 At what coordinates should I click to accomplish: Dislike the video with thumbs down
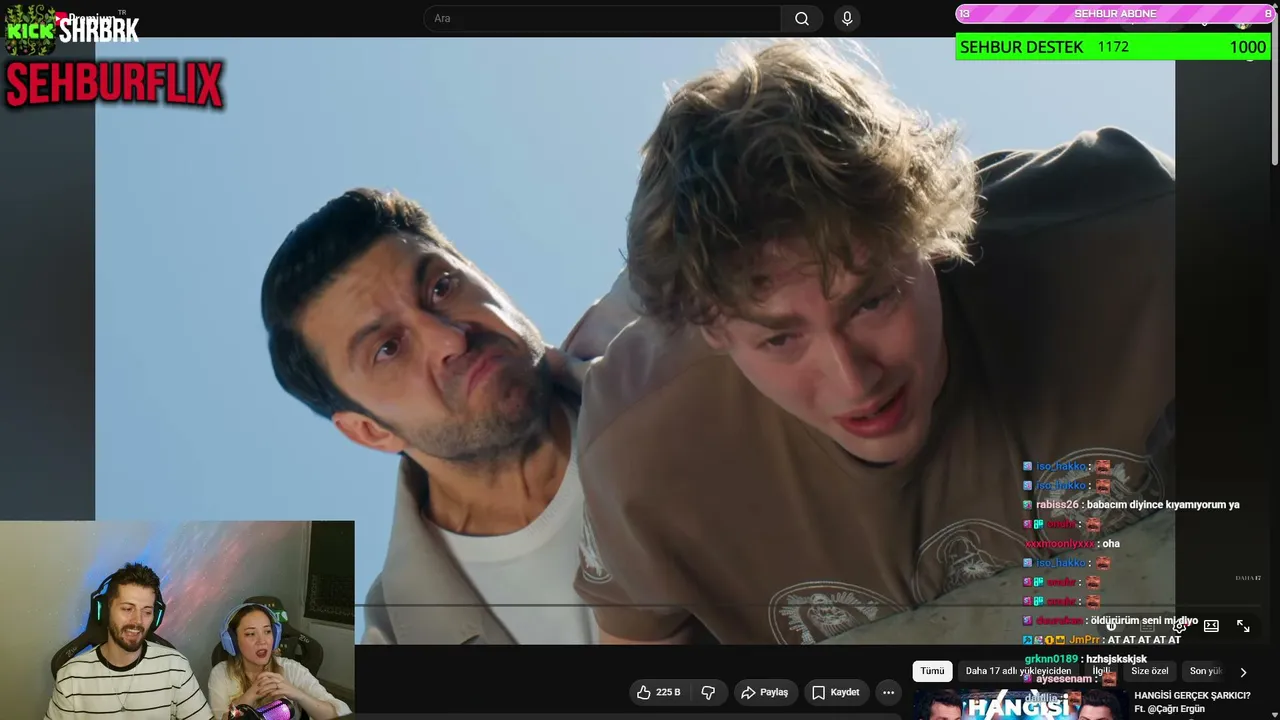tap(708, 692)
